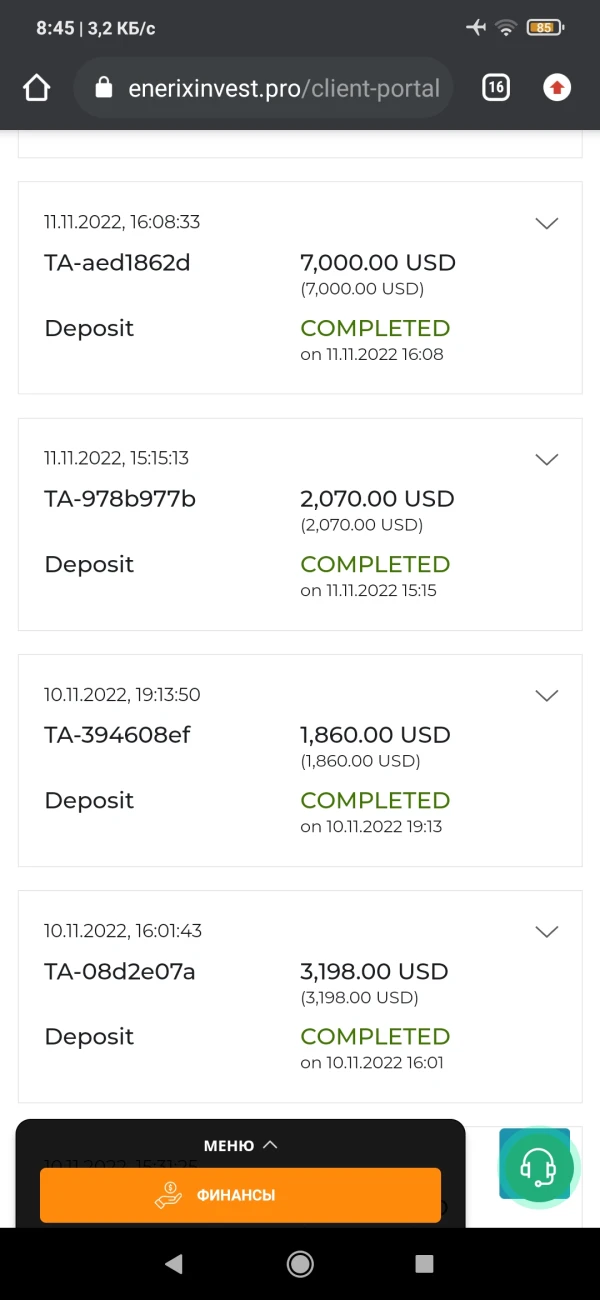Screen dimensions: 600x1300
Task: Open the live support headset chat
Action: tap(539, 1166)
